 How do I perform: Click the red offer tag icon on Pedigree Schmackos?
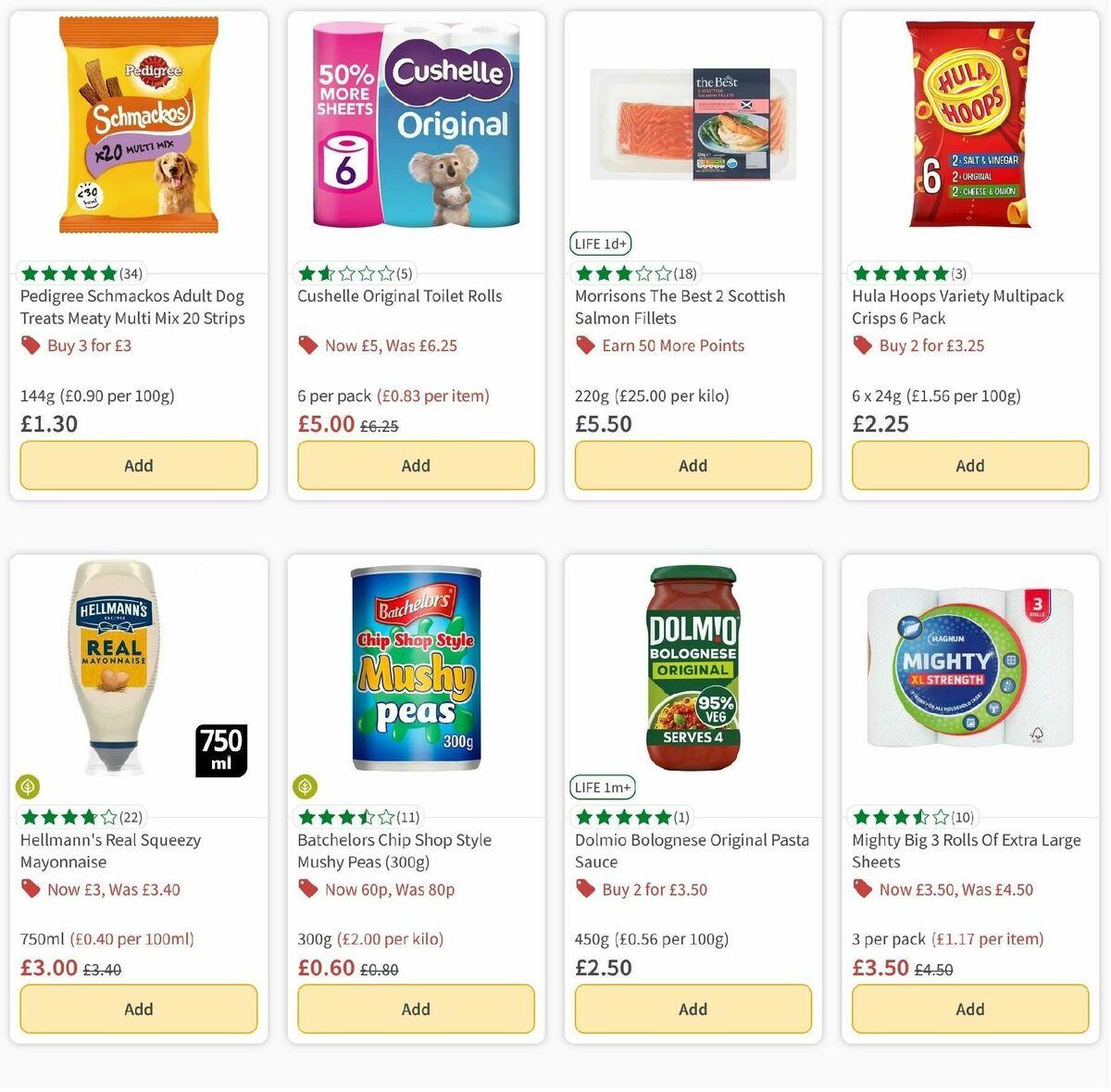coord(31,345)
